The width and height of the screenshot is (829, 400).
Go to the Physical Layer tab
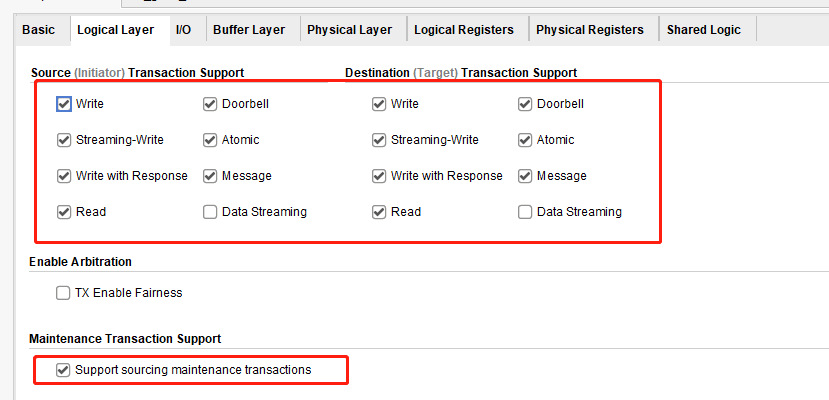[350, 30]
